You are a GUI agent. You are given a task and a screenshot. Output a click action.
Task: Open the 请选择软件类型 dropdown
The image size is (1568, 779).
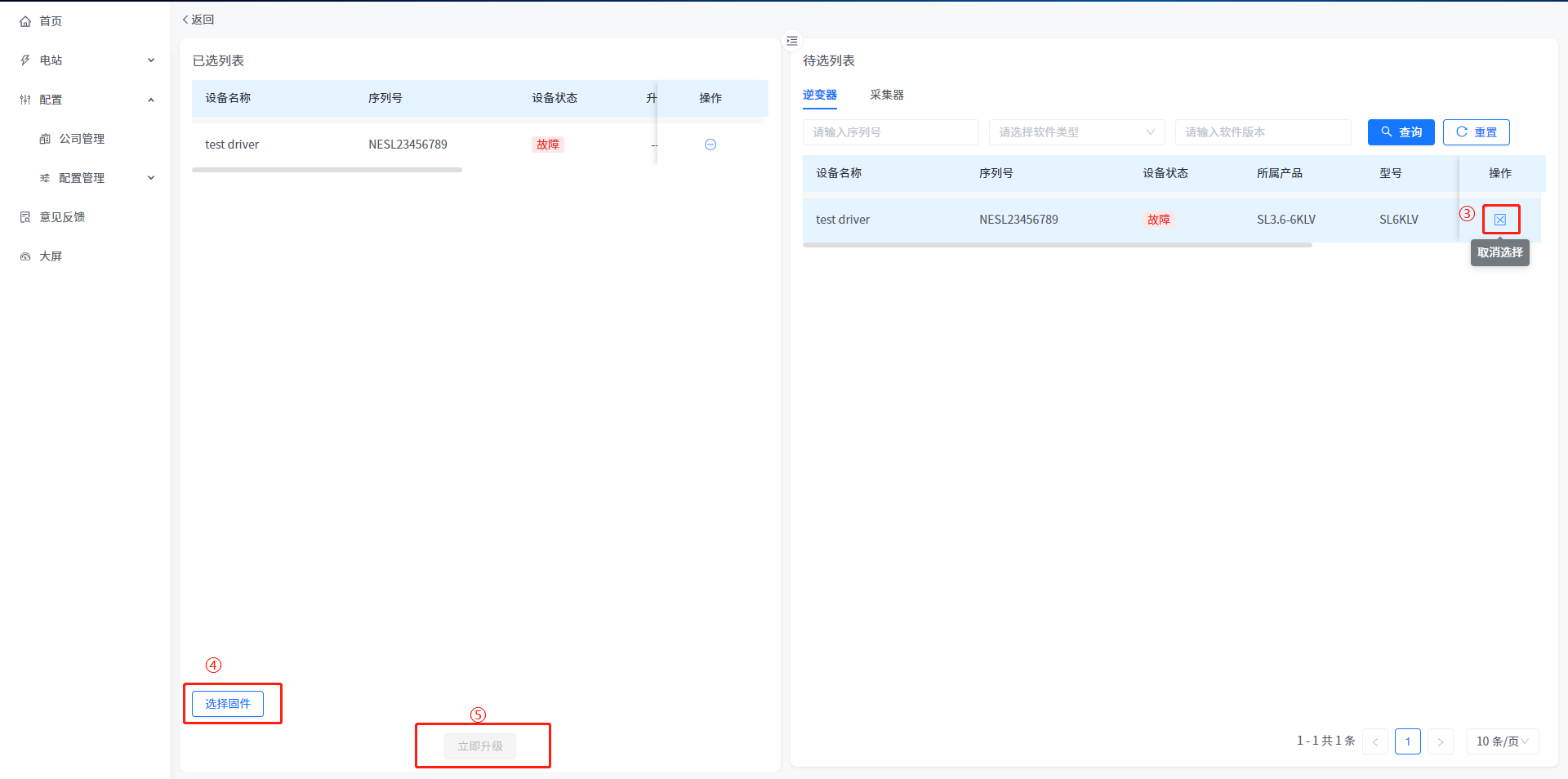pos(1076,132)
